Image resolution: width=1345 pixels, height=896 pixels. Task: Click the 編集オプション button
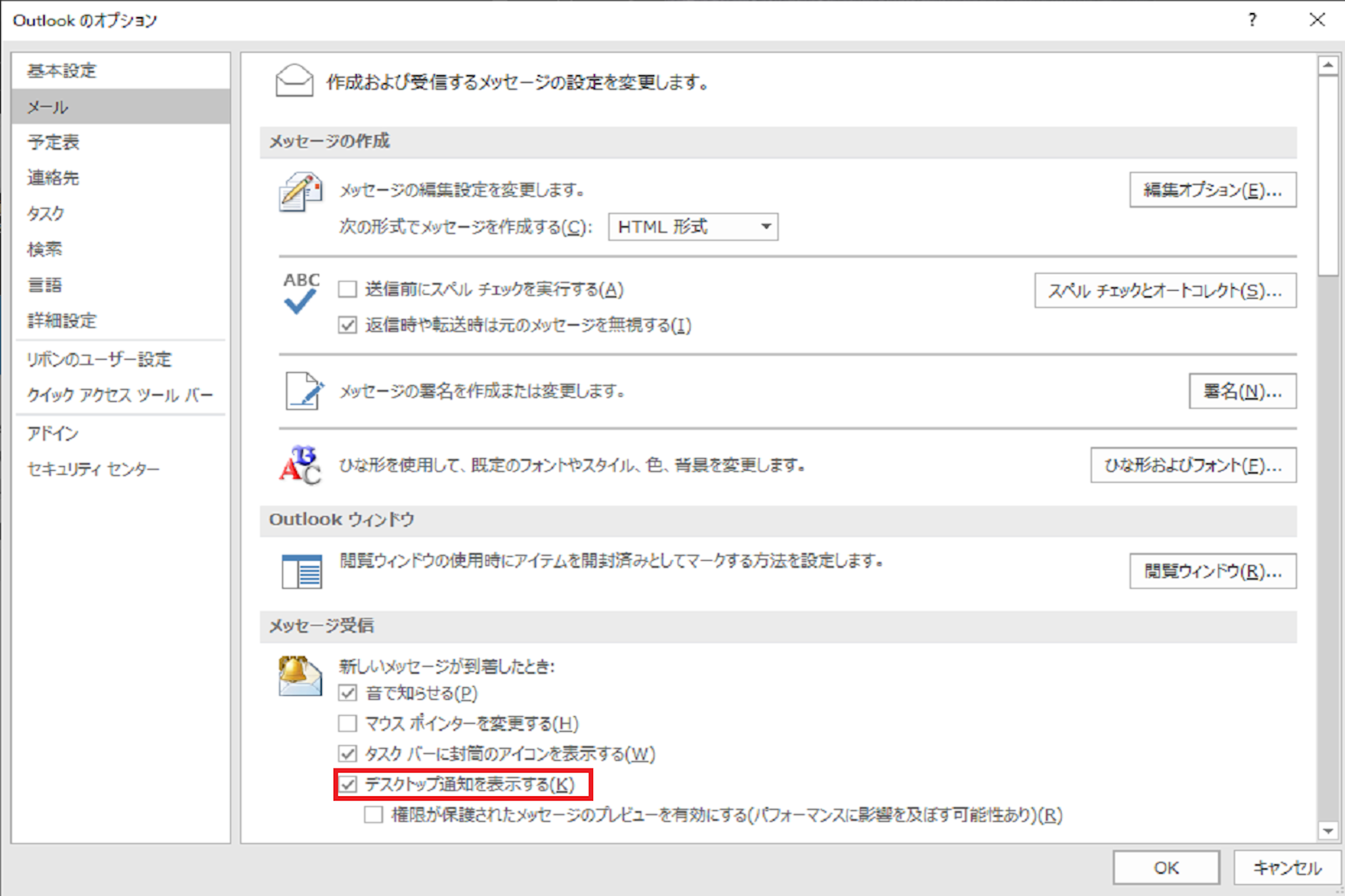coord(1212,190)
